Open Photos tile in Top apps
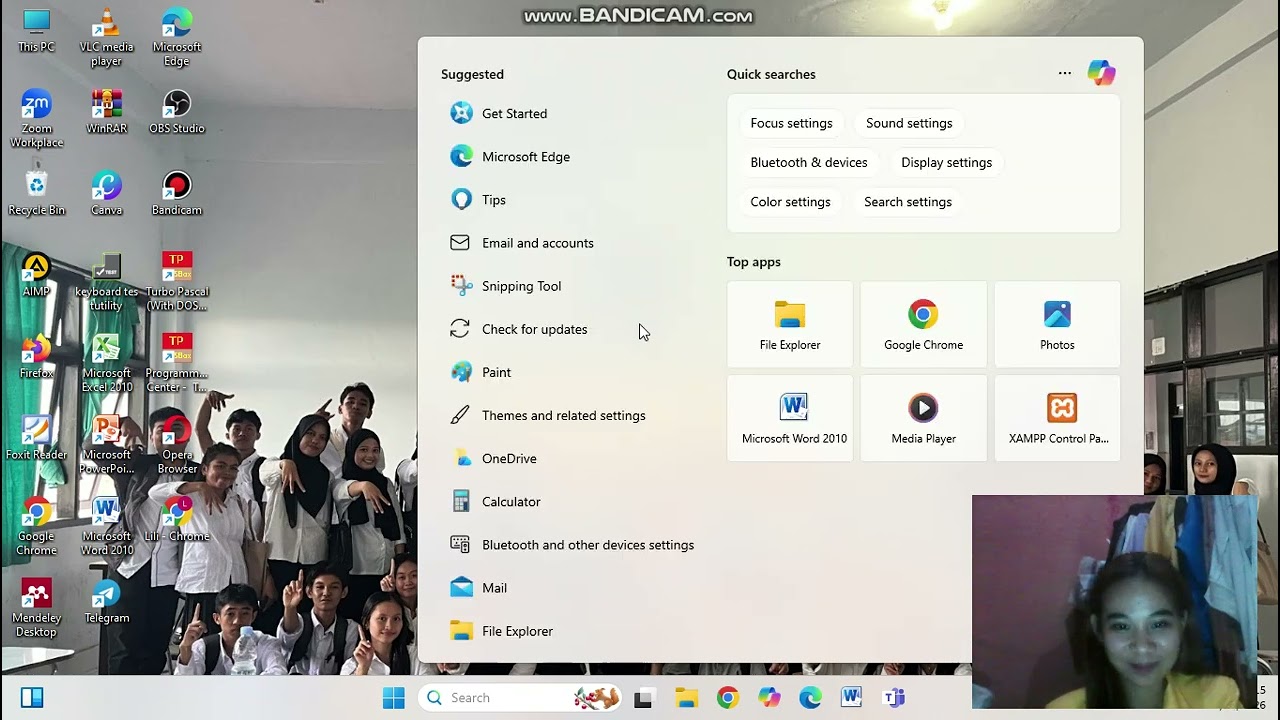The height and width of the screenshot is (720, 1280). click(x=1057, y=325)
